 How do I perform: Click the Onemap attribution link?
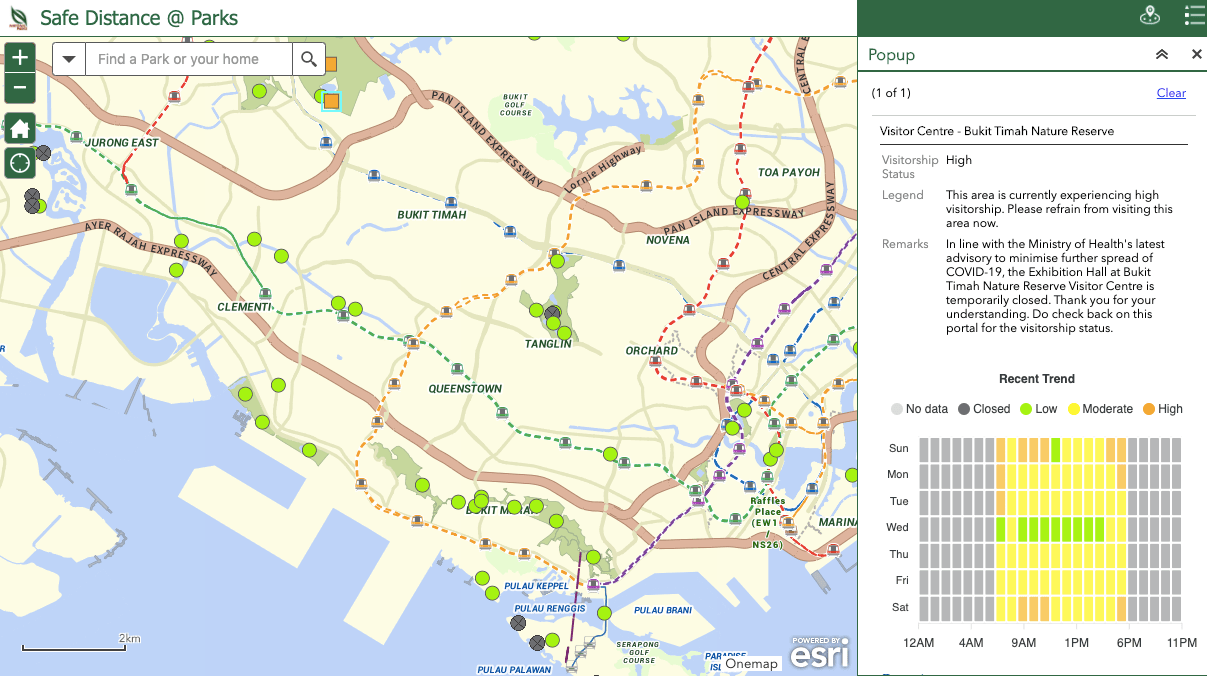pos(751,664)
